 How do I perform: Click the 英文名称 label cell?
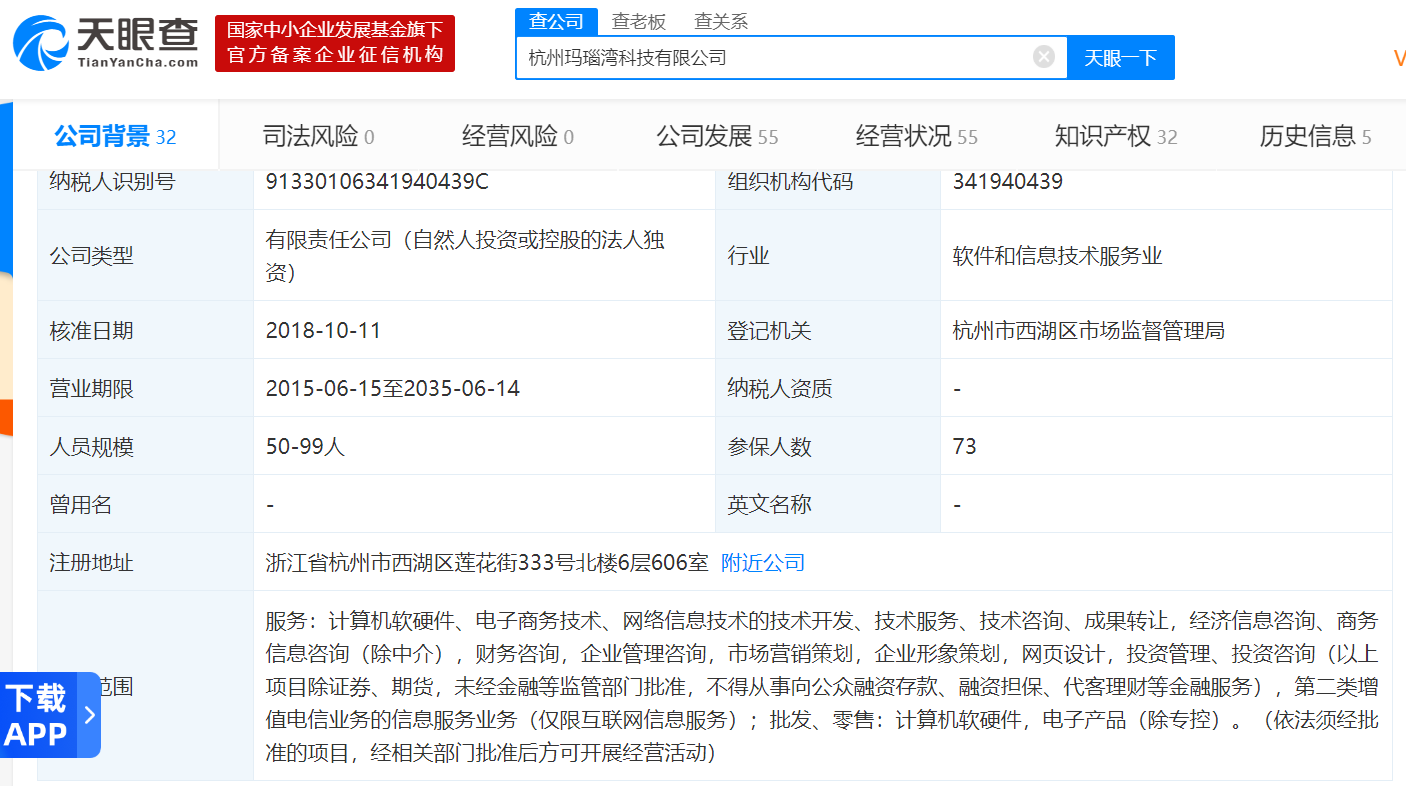click(x=828, y=504)
